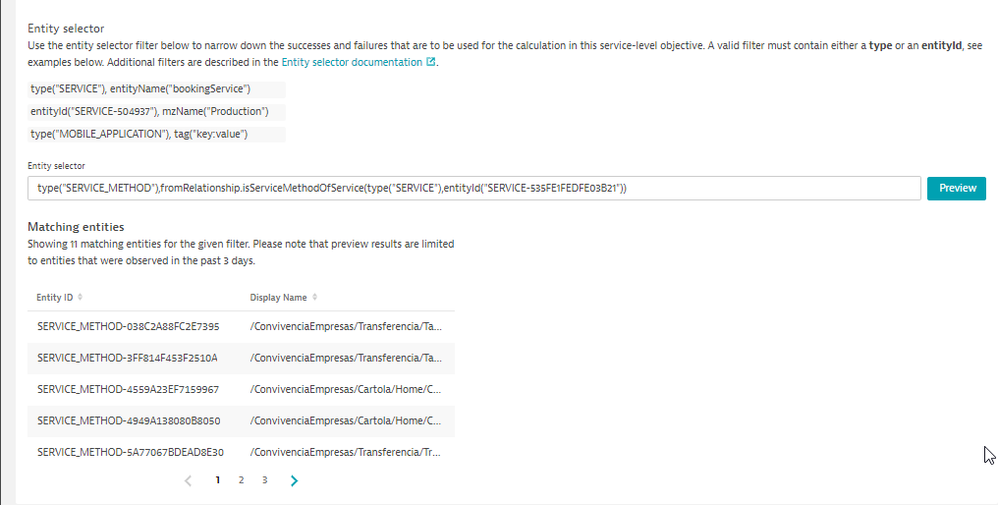This screenshot has height=505, width=998.
Task: Click the external link icon beside documentation
Action: [x=431, y=62]
